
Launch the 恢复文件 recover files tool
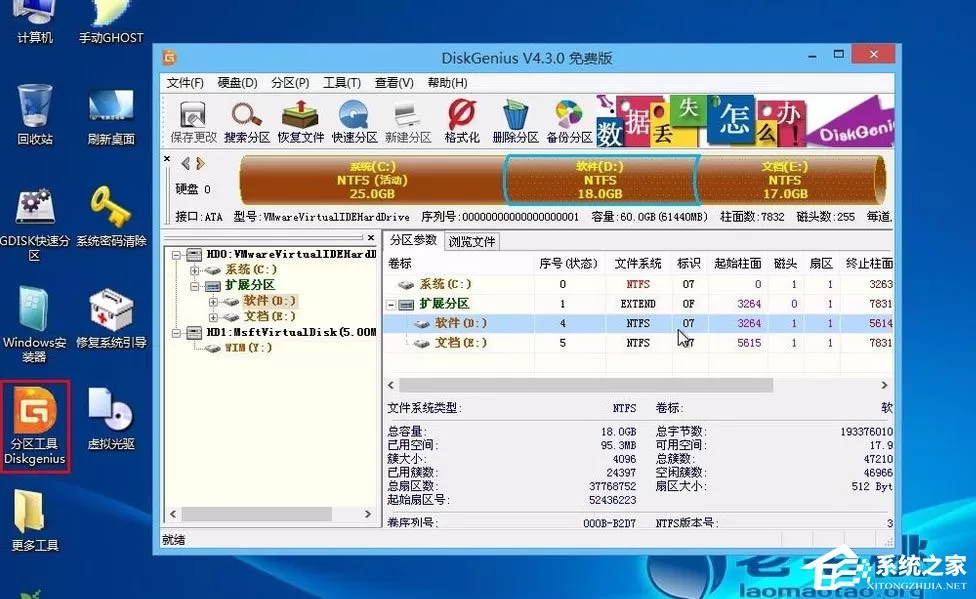[x=301, y=122]
